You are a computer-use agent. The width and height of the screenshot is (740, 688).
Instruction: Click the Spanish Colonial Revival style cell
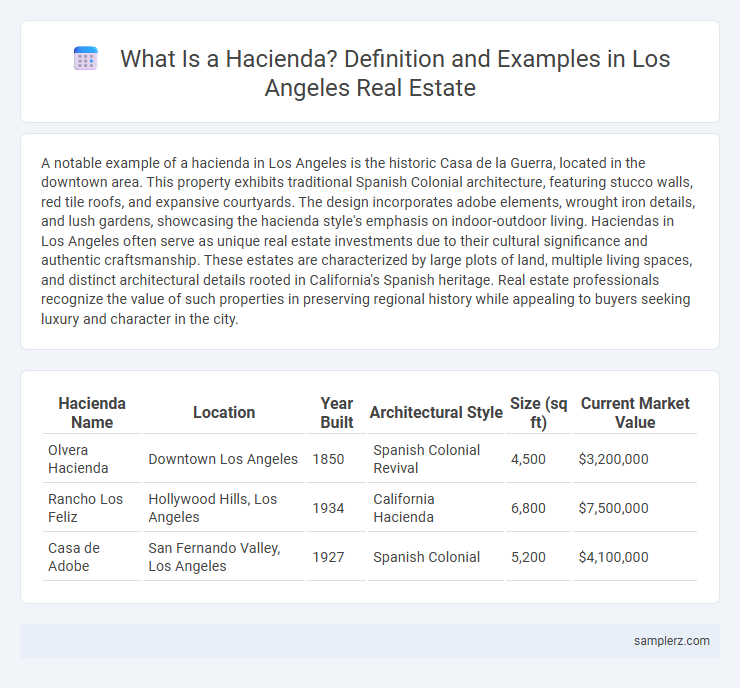point(436,459)
